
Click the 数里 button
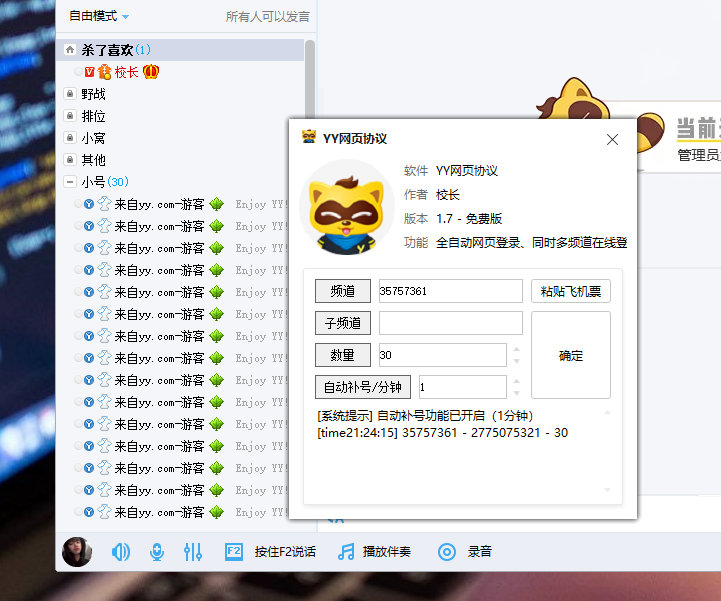click(x=343, y=355)
